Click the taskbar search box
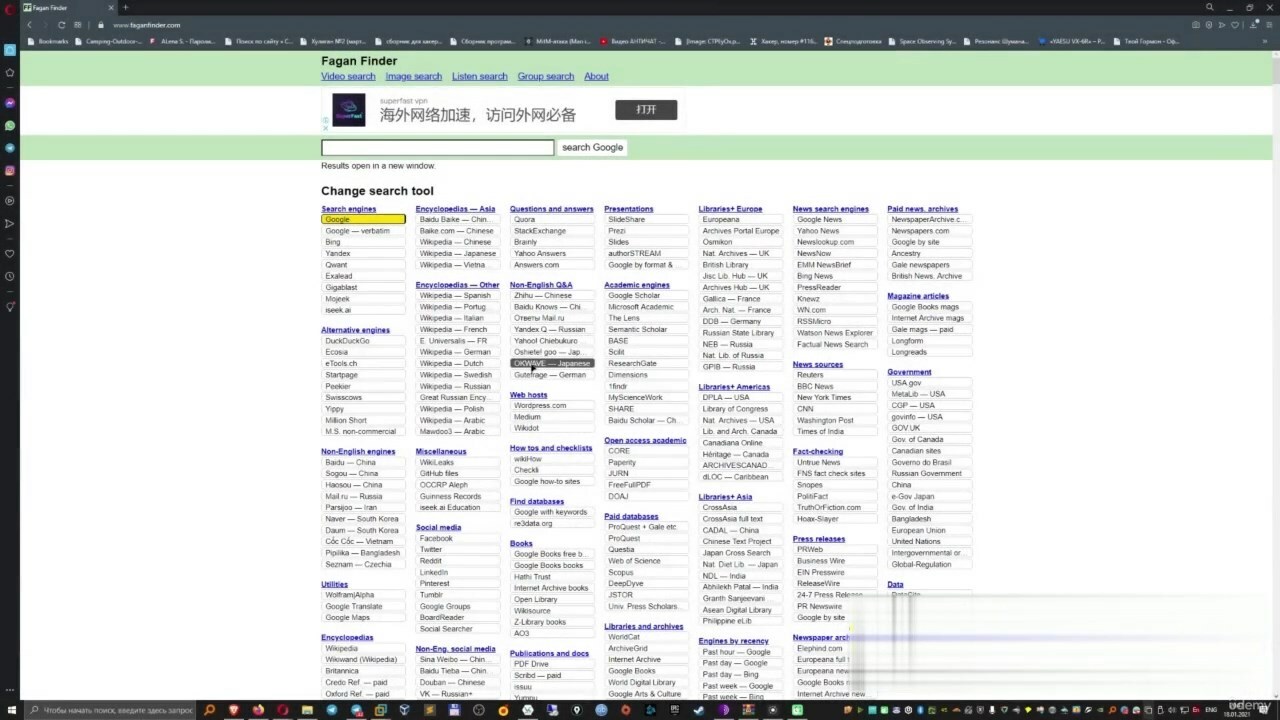Image resolution: width=1280 pixels, height=720 pixels. pos(110,710)
